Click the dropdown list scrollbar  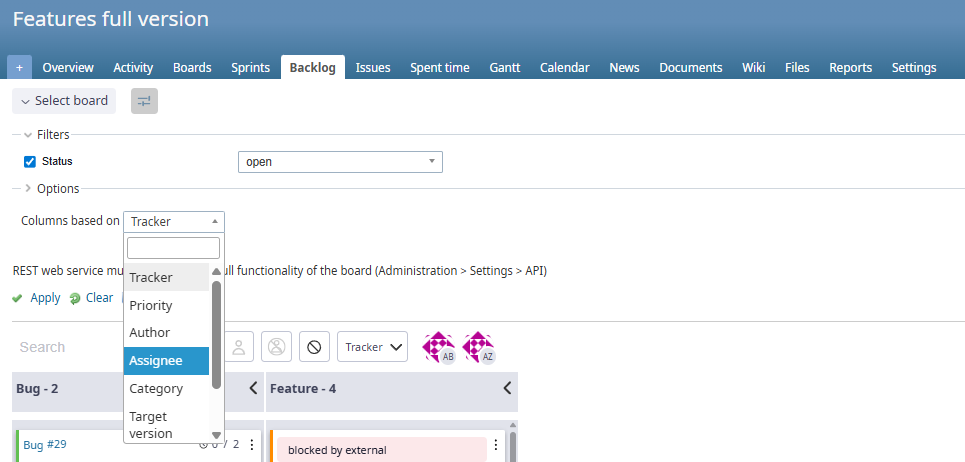216,335
